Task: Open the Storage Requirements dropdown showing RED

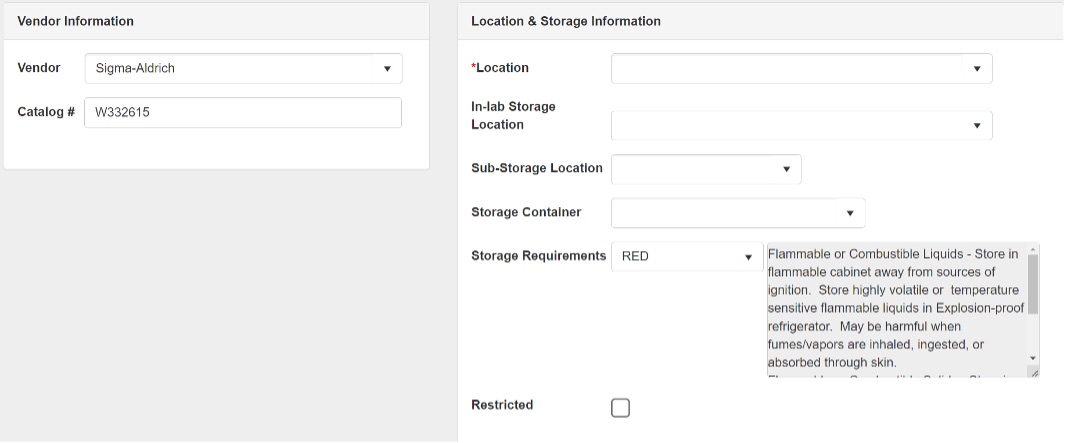Action: 686,257
